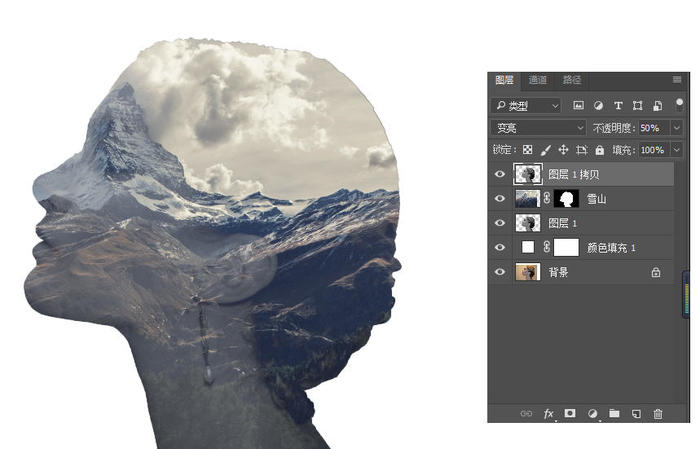Open the fx layer style menu
Viewport: 700px width, 449px height.
pyautogui.click(x=548, y=414)
